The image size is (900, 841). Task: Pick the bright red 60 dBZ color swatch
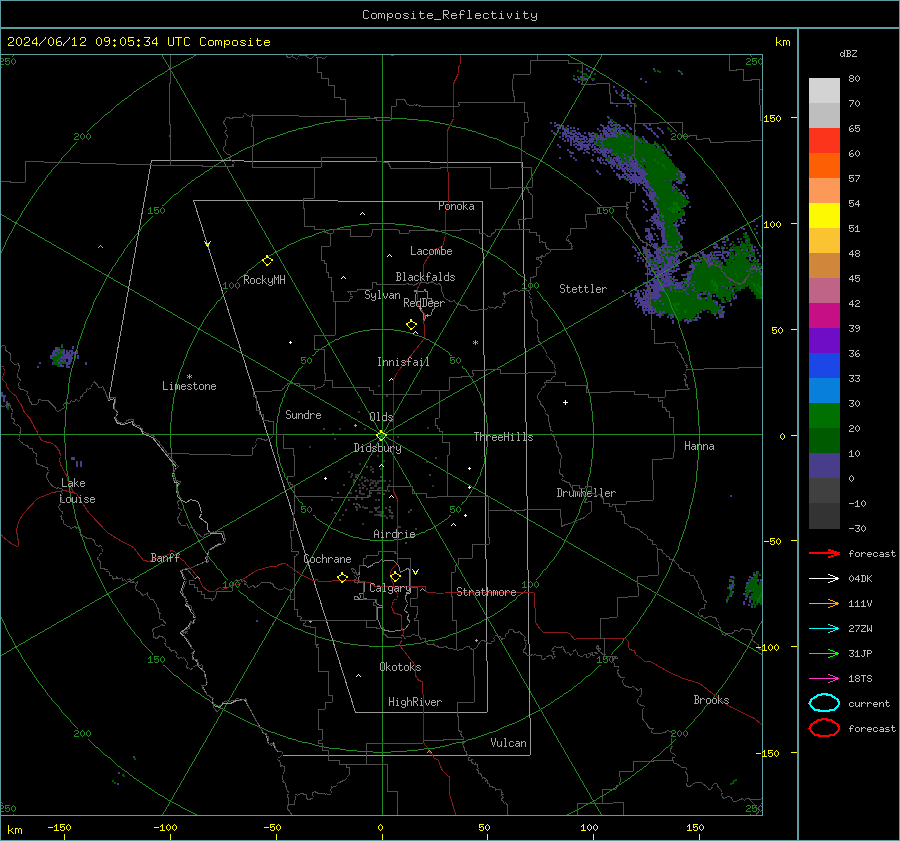coord(824,141)
